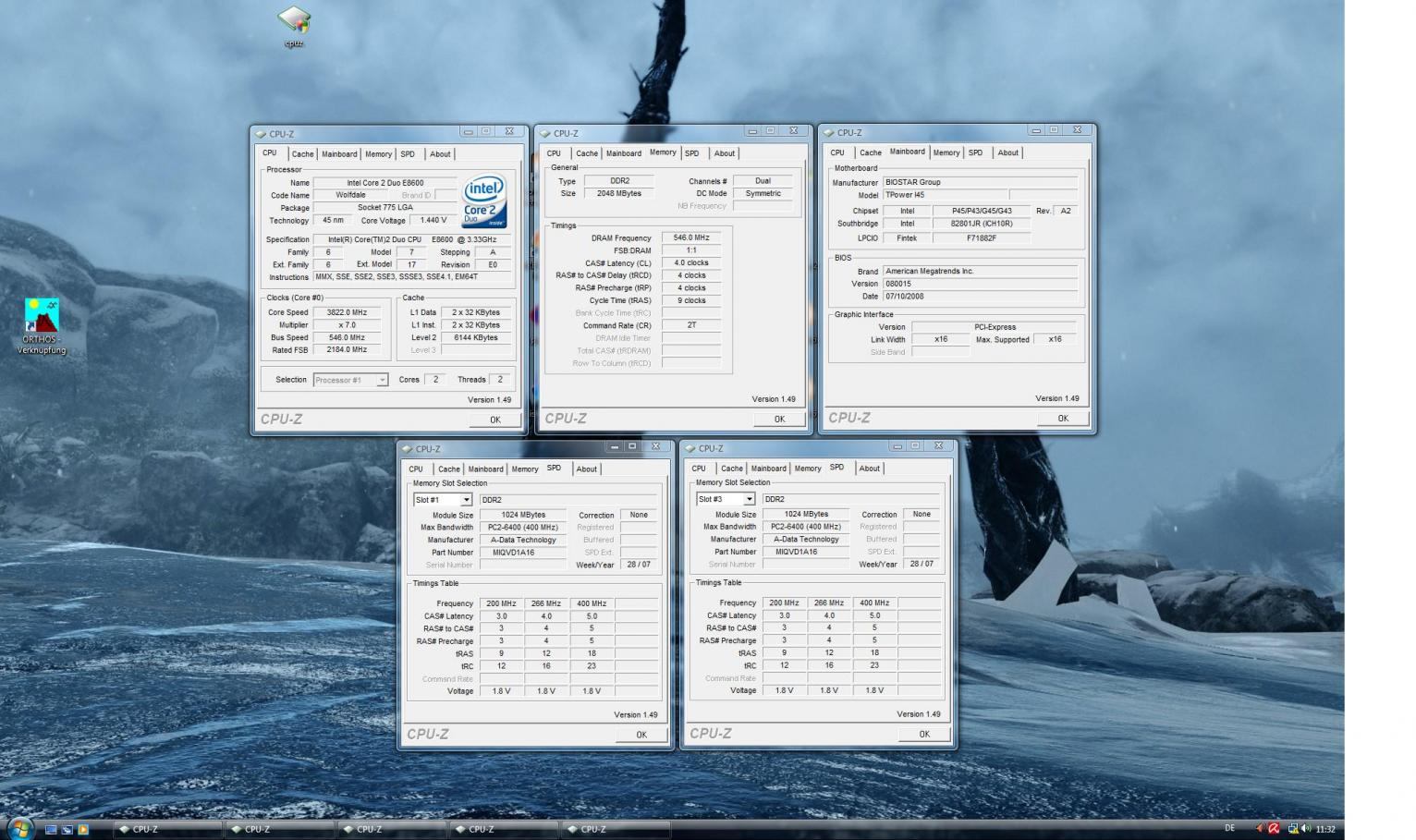
Task: Click OK in the Slot #3 SPD window
Action: [x=924, y=734]
